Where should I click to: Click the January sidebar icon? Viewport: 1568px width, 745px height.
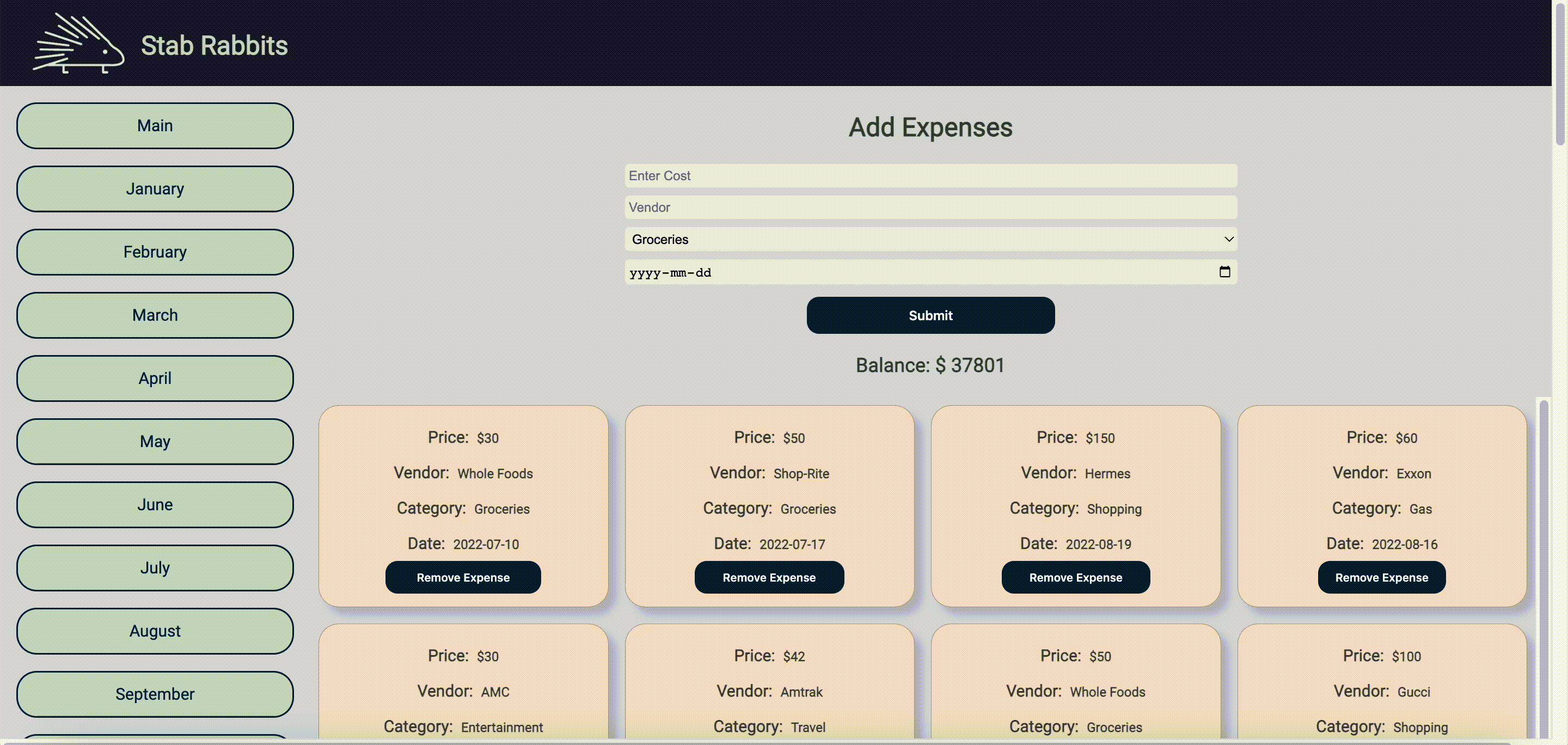click(x=155, y=188)
